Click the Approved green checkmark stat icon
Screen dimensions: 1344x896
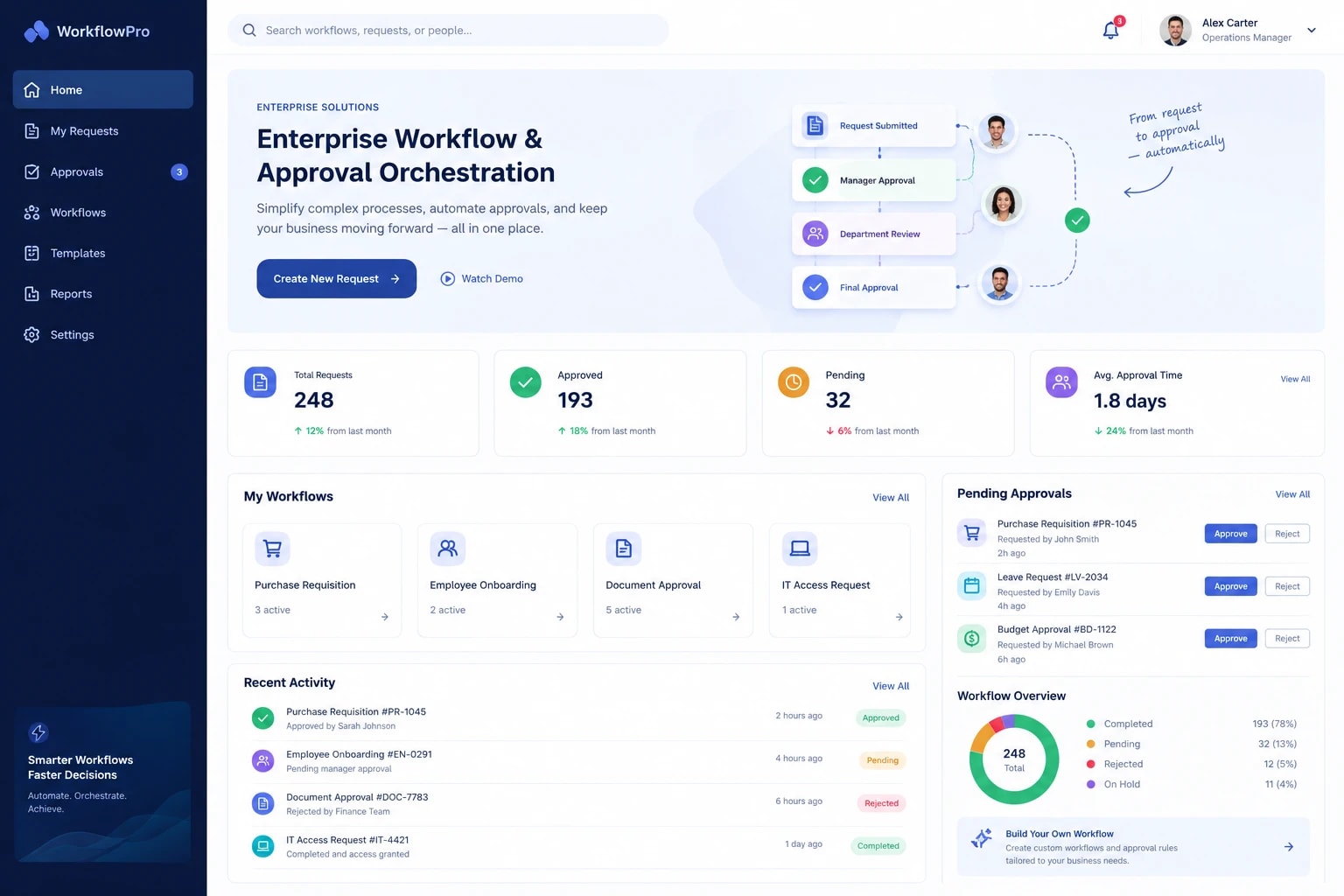526,382
